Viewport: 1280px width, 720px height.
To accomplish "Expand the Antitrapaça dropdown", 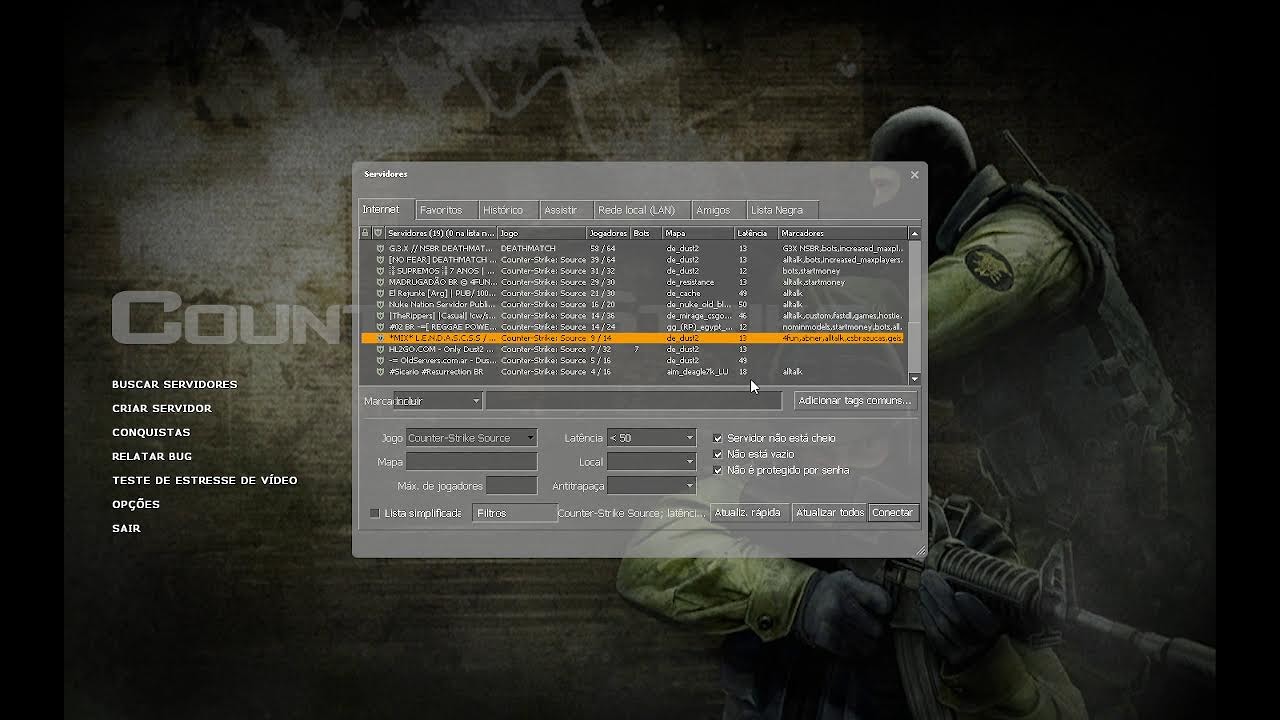I will [x=651, y=486].
